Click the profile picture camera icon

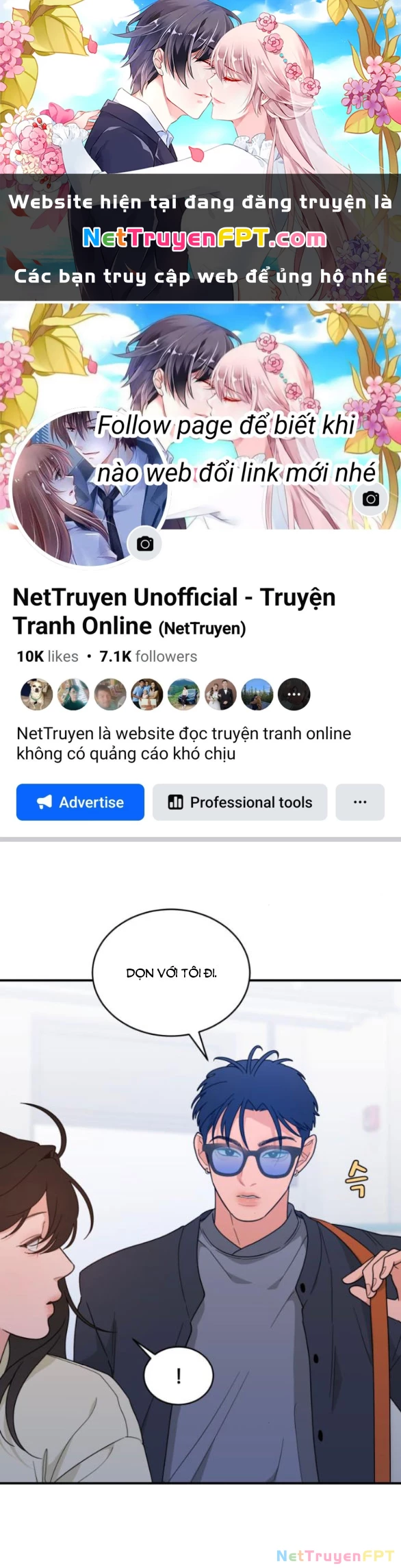click(x=145, y=544)
